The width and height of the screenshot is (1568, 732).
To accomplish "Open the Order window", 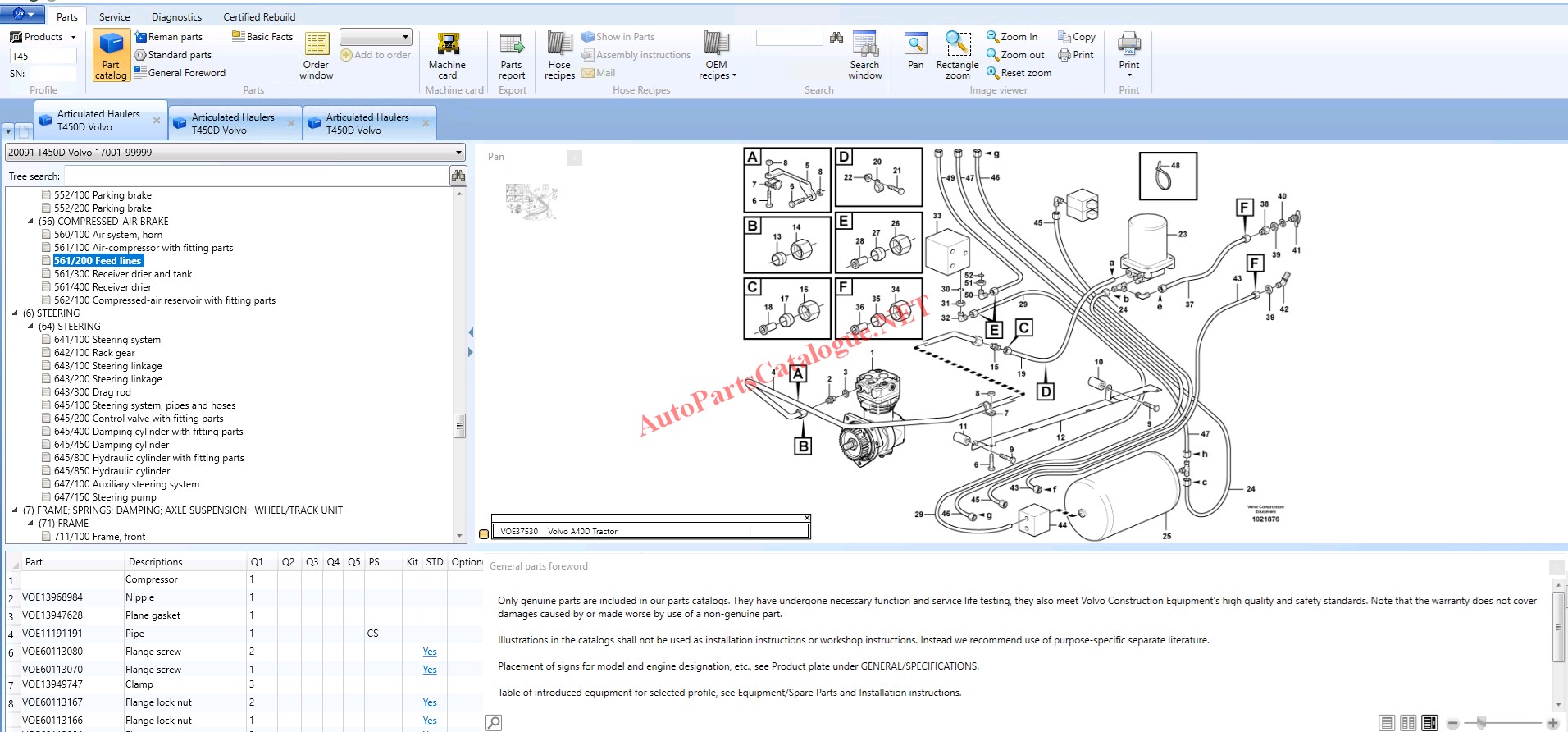I will click(x=316, y=56).
